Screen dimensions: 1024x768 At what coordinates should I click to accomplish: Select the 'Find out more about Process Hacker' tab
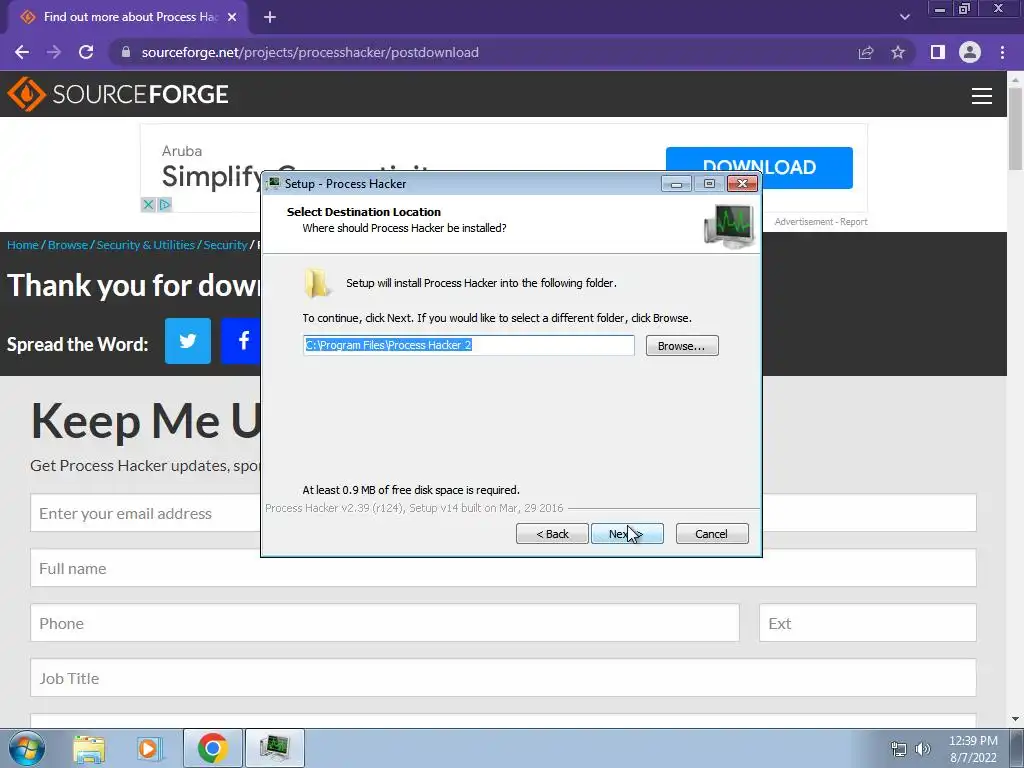click(127, 17)
